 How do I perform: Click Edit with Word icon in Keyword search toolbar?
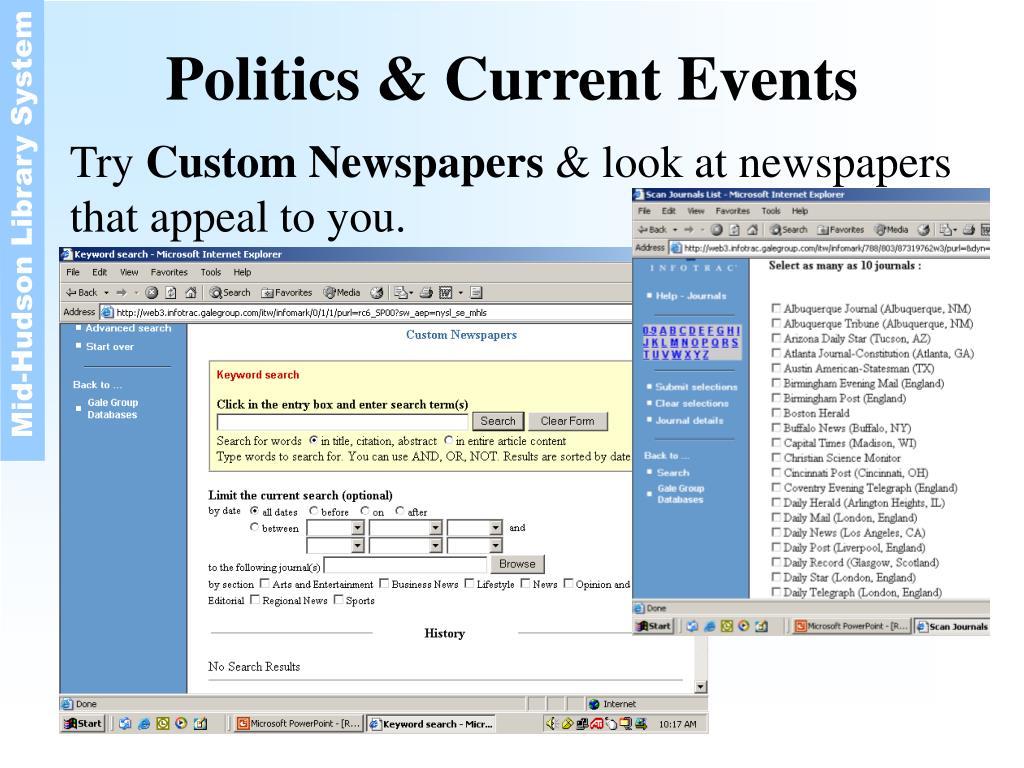pos(445,293)
